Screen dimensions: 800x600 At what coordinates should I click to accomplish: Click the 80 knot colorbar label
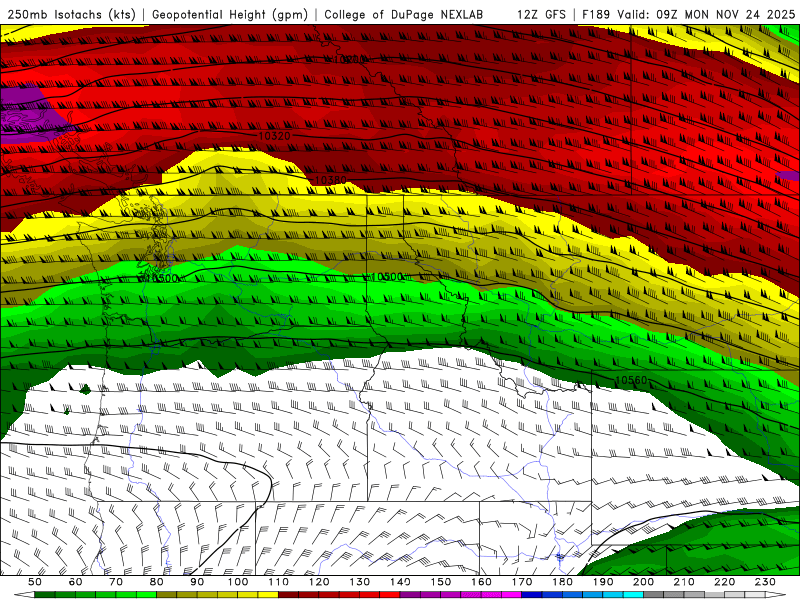[157, 582]
